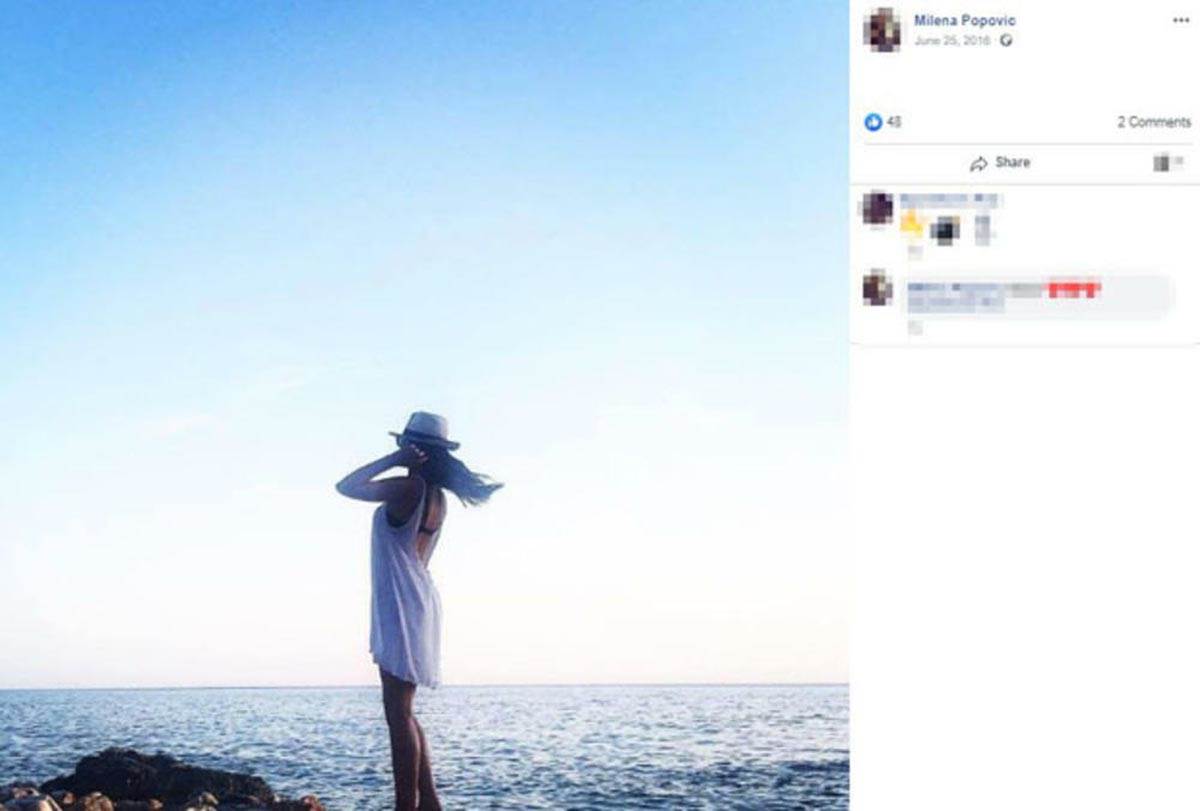Click the second commenter's avatar
Image resolution: width=1200 pixels, height=811 pixels.
pos(878,288)
